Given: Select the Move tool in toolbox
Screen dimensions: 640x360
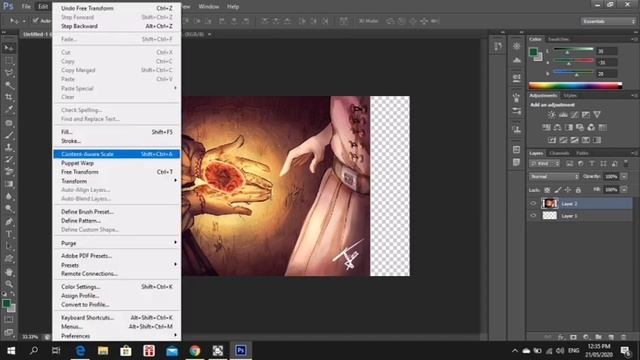Looking at the screenshot, I should coord(9,48).
